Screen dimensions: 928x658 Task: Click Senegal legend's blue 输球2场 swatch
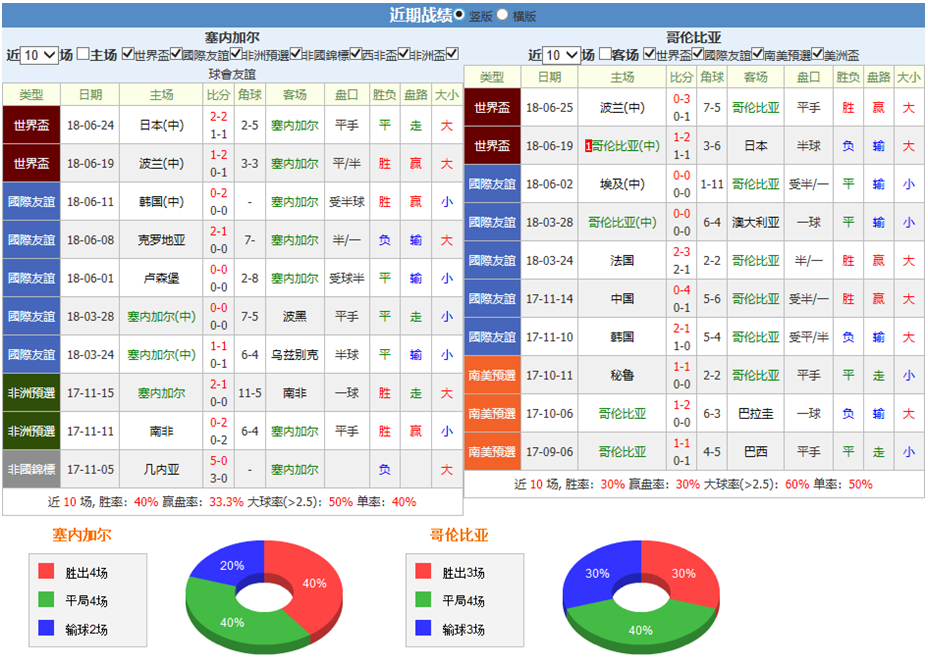pyautogui.click(x=46, y=628)
